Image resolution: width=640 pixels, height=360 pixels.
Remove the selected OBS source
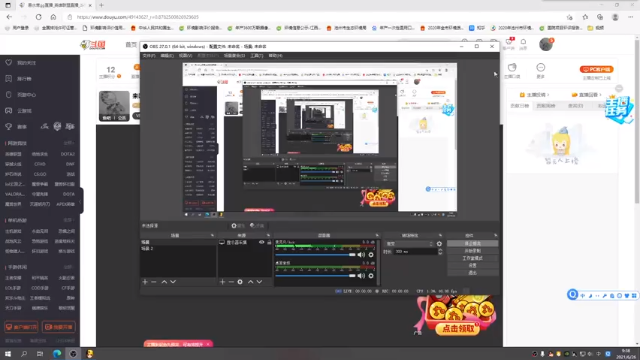click(x=231, y=282)
